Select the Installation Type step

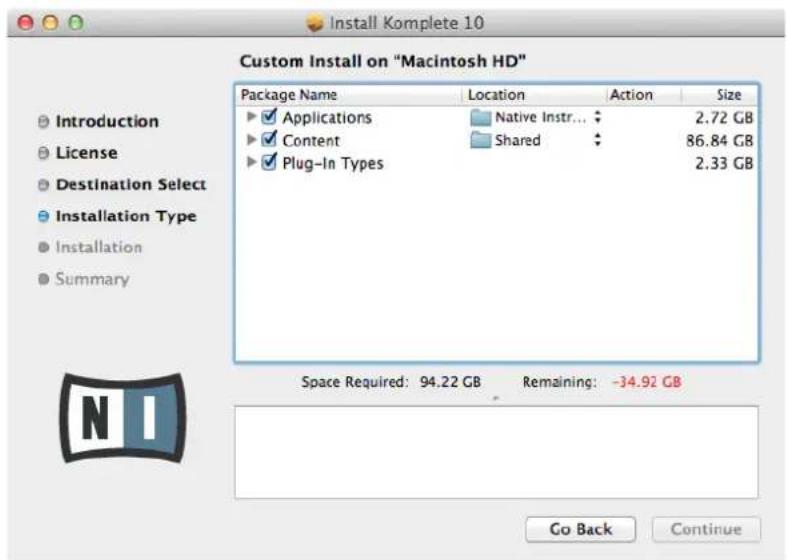click(x=126, y=216)
